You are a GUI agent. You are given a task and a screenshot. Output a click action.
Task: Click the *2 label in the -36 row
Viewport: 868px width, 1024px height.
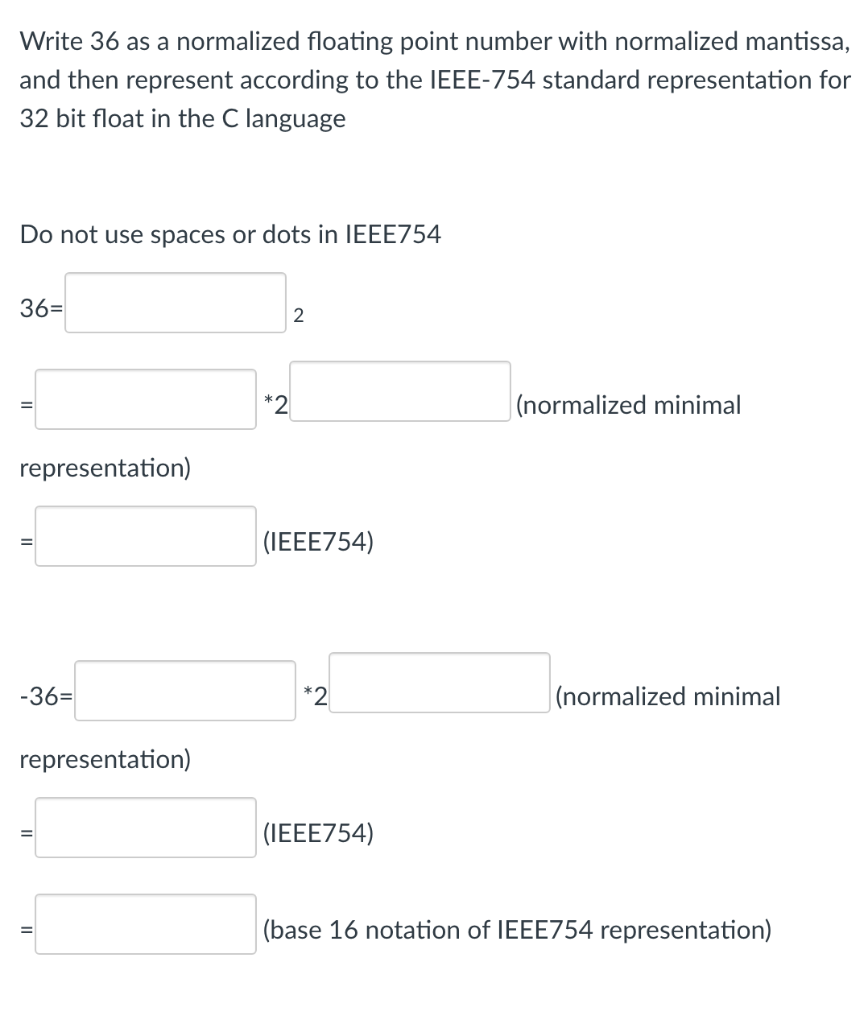pyautogui.click(x=311, y=696)
